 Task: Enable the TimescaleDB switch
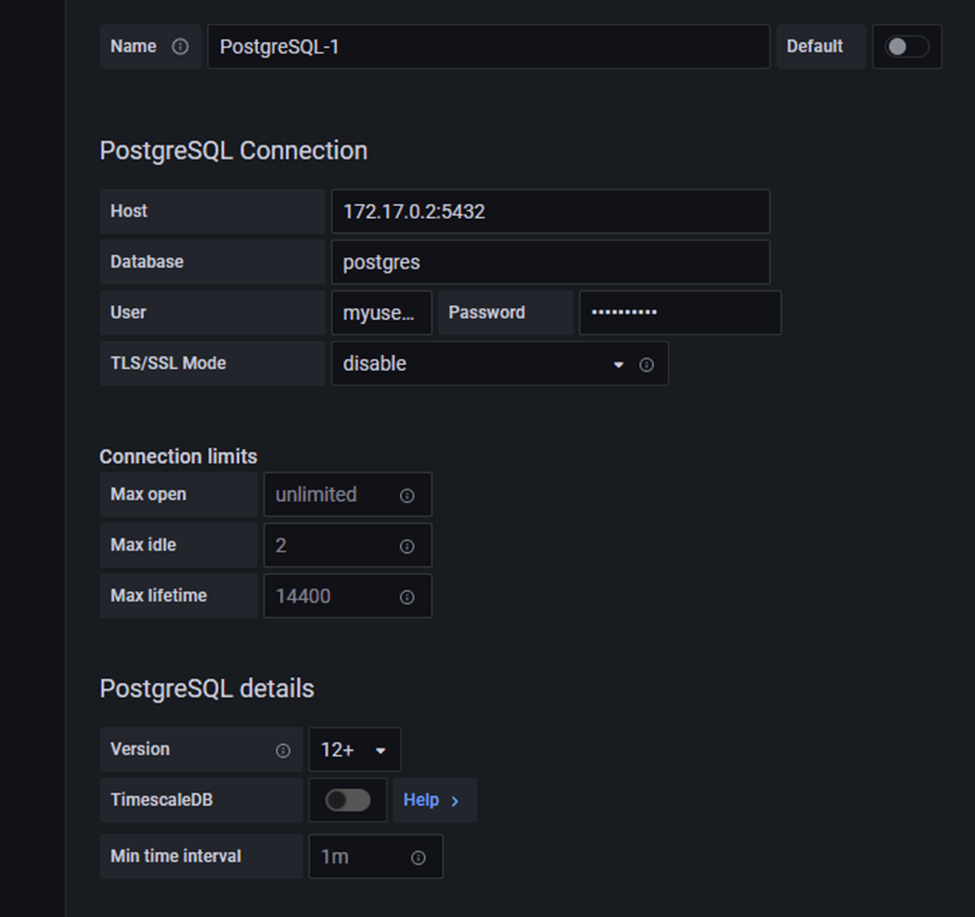point(348,800)
